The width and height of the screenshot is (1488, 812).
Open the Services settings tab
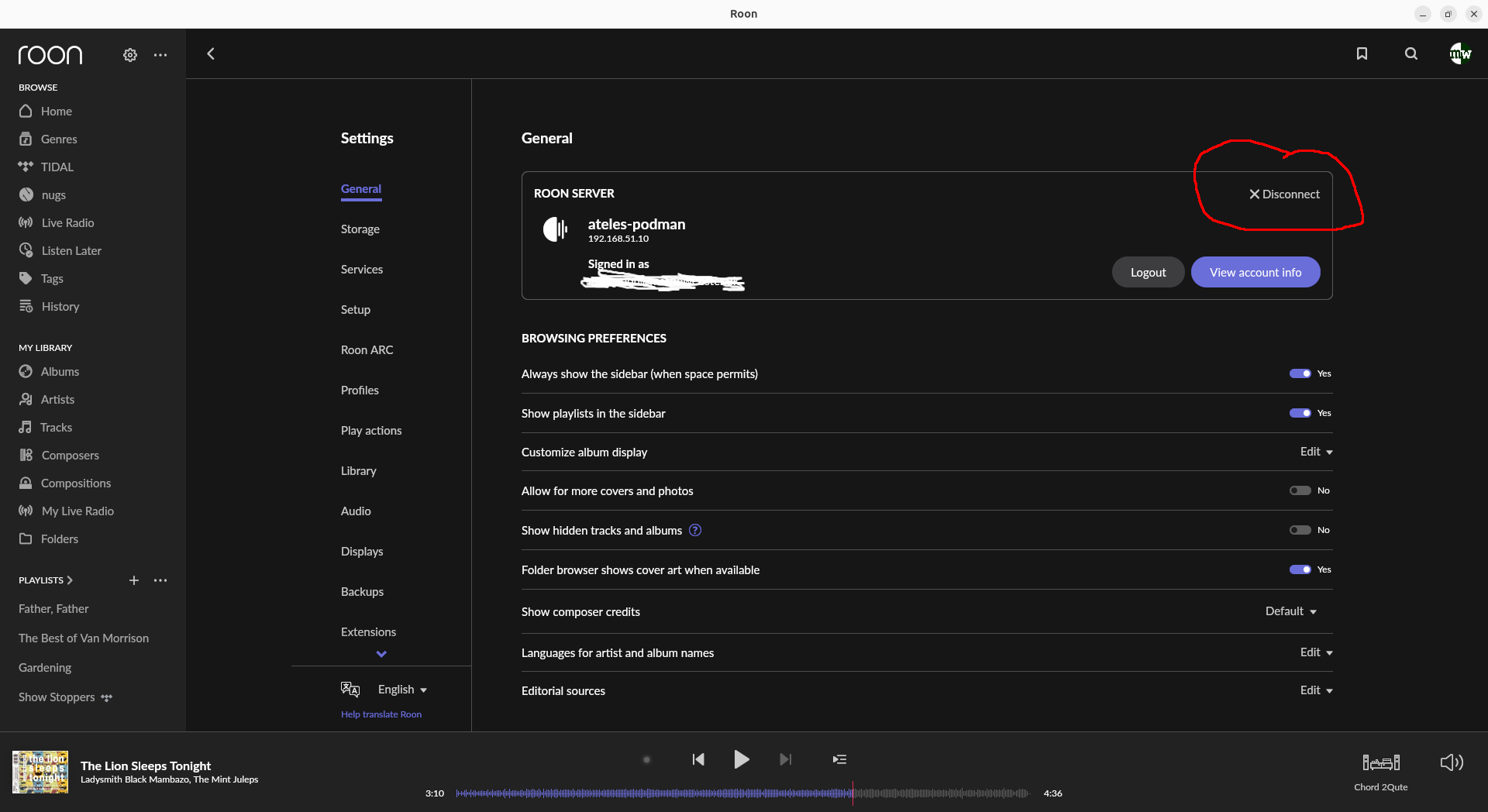coord(362,270)
